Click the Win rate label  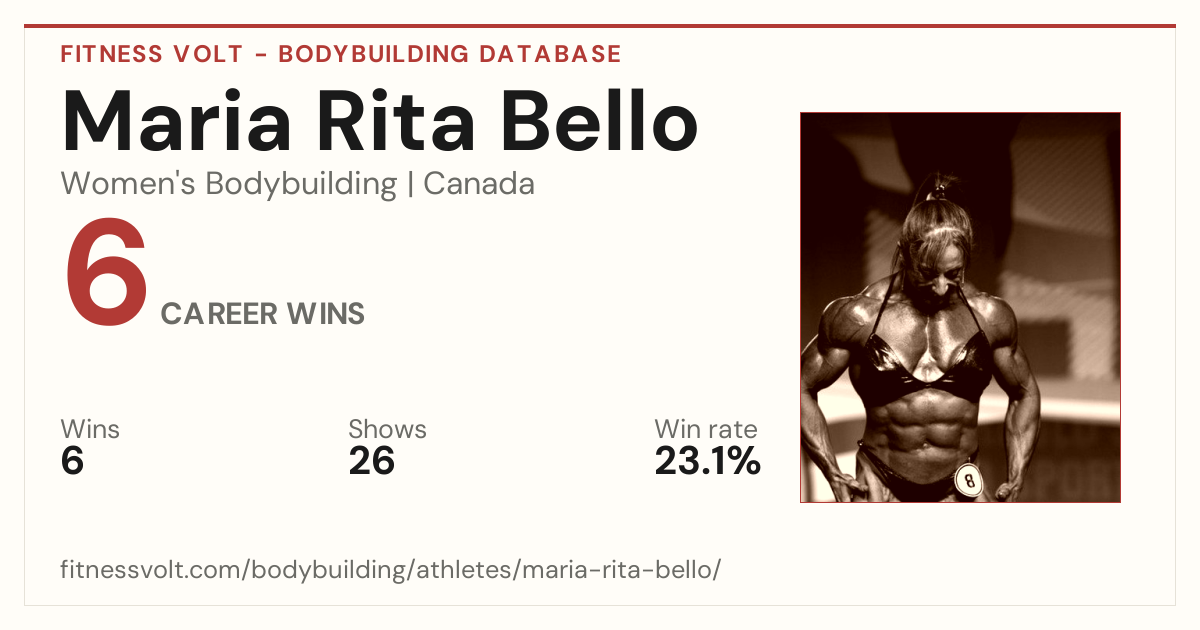(706, 429)
